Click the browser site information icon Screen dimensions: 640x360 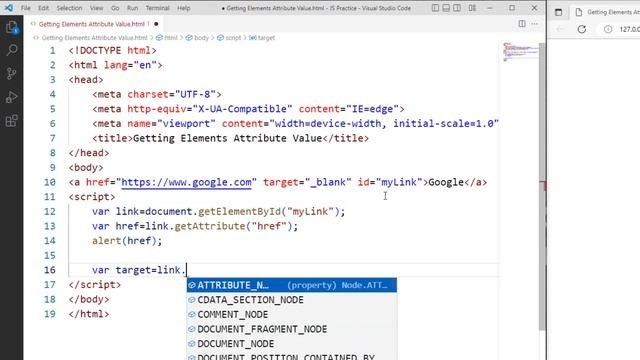click(608, 29)
